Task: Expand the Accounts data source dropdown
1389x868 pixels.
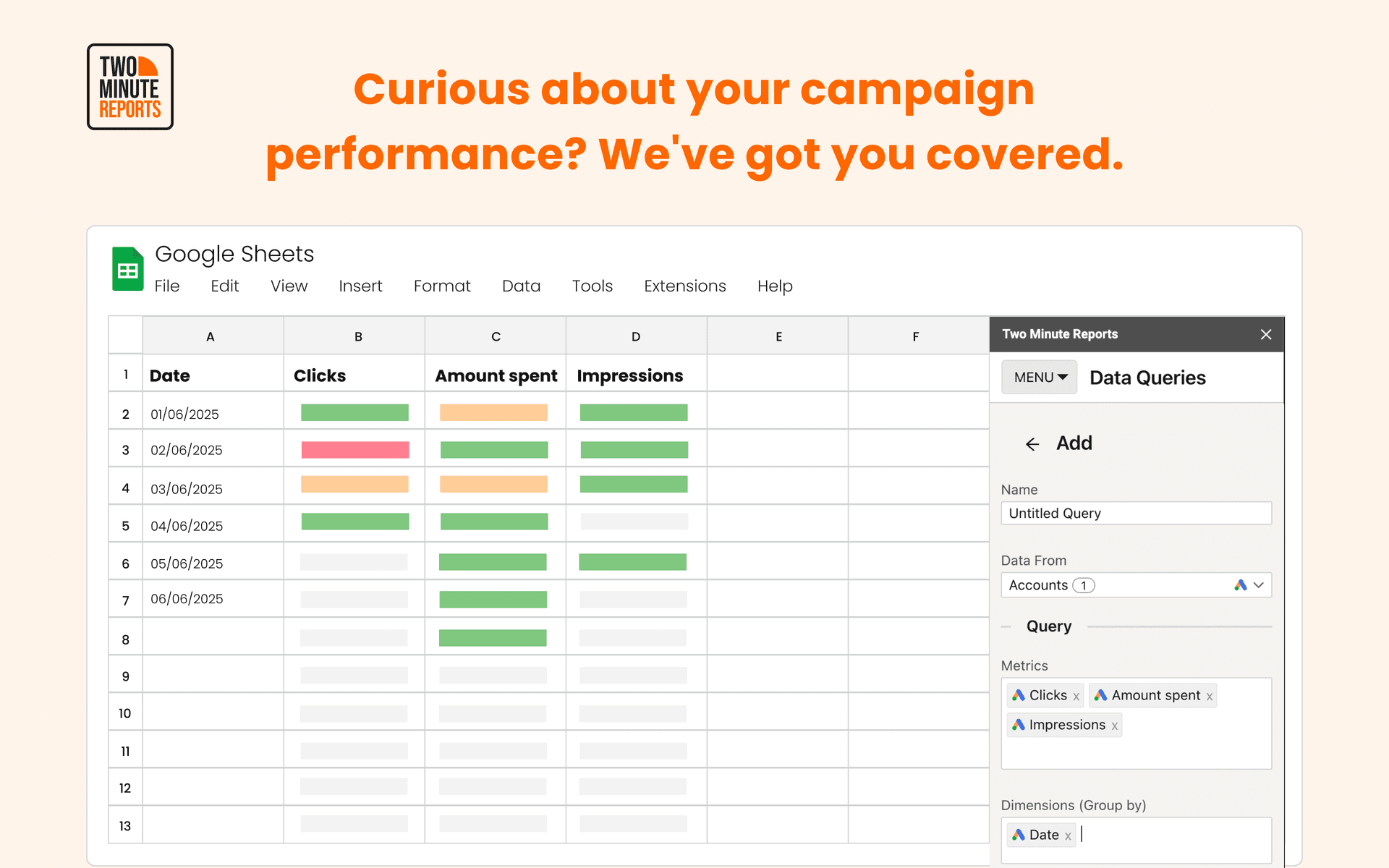Action: pyautogui.click(x=1260, y=585)
